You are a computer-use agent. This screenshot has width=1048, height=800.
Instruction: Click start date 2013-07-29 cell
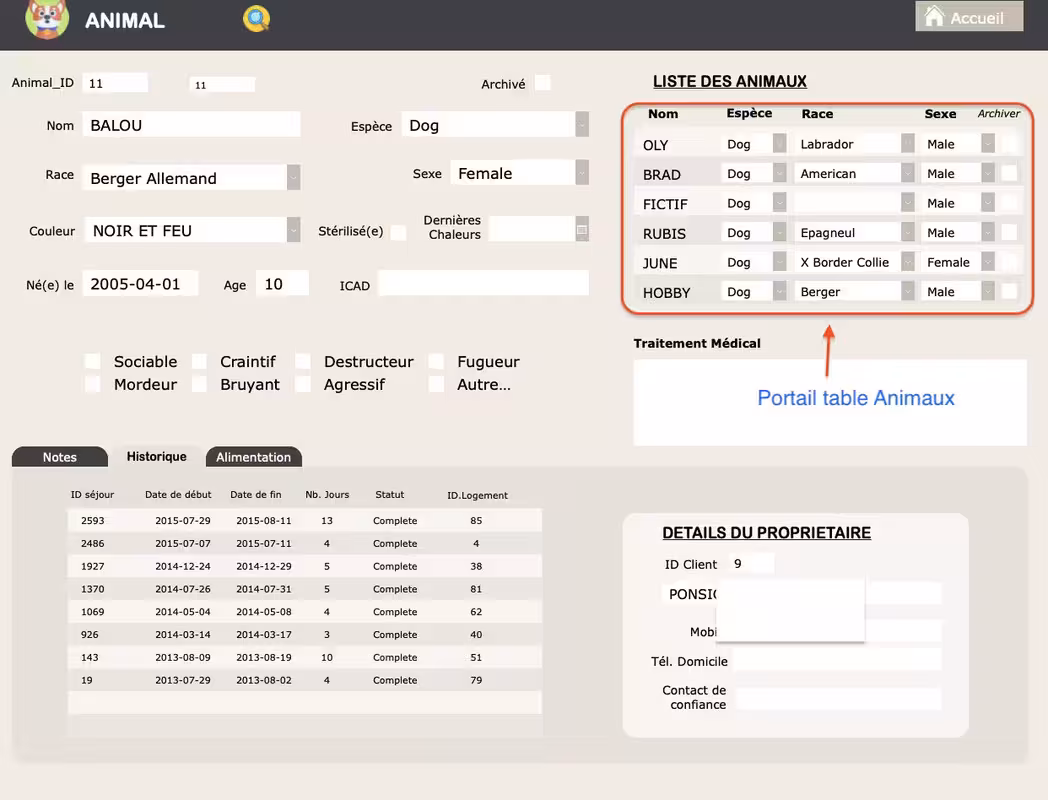click(x=182, y=680)
